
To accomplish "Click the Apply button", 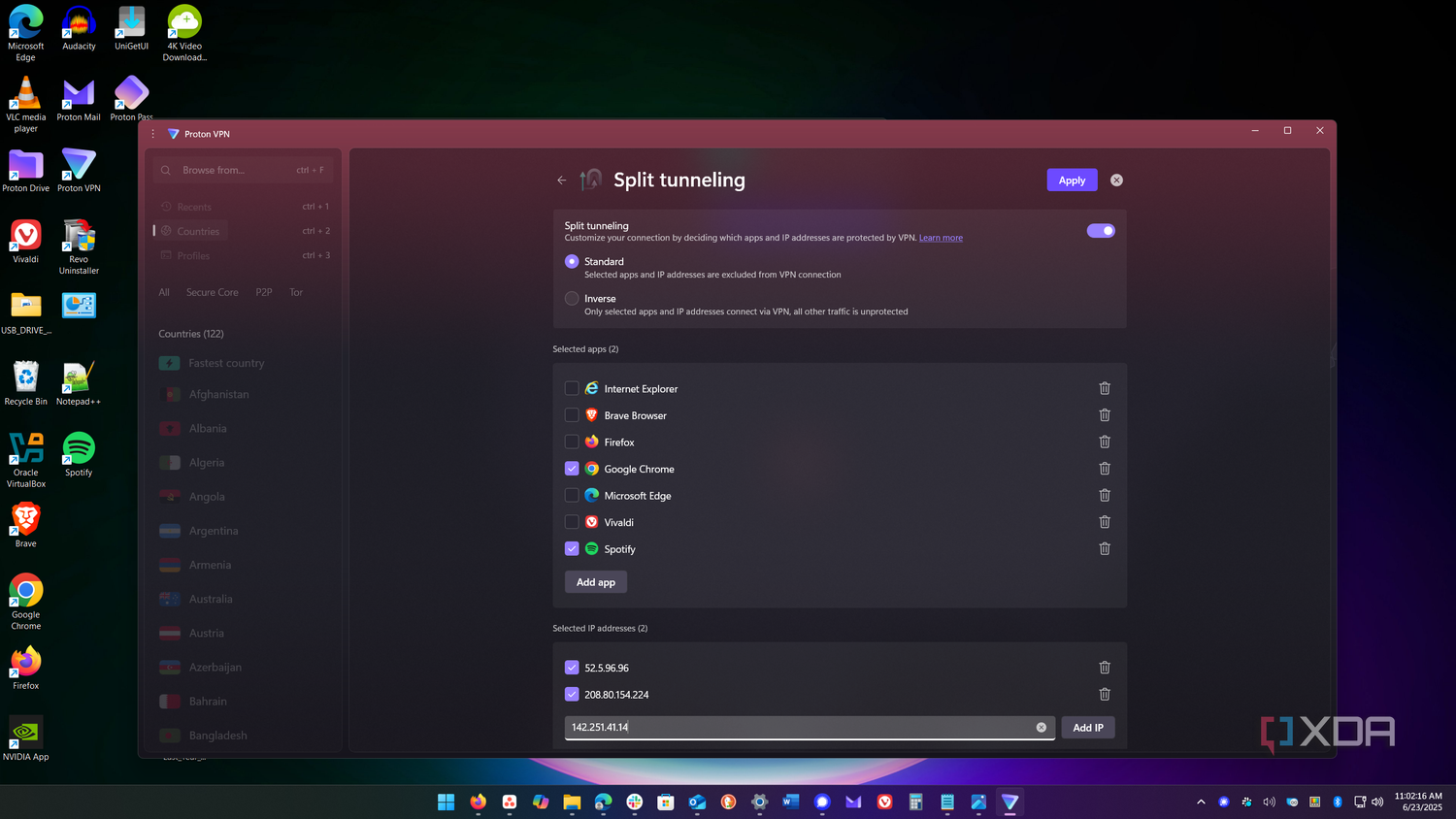I will click(x=1072, y=180).
